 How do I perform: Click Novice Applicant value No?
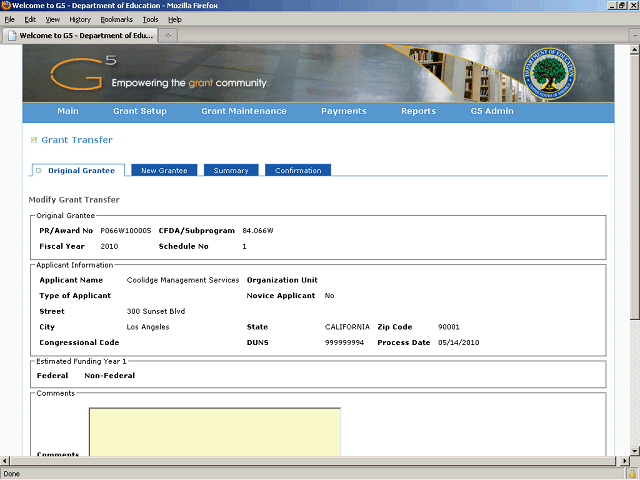click(x=329, y=296)
